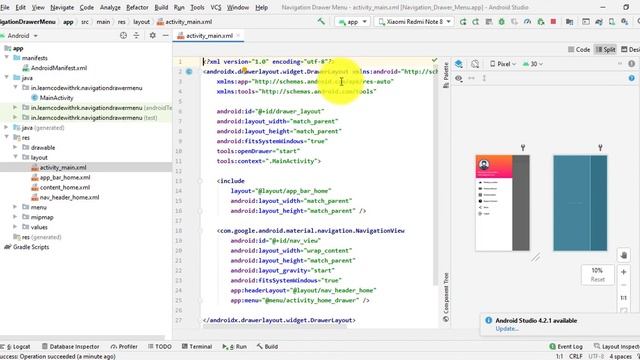Select the blue blueprint preview
The width and height of the screenshot is (640, 360).
pos(580,203)
